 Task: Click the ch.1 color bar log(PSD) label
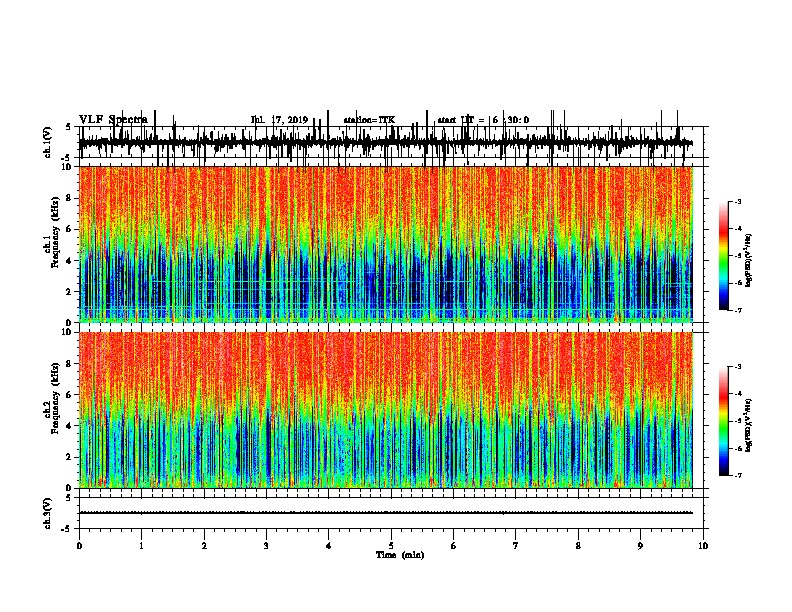point(748,260)
